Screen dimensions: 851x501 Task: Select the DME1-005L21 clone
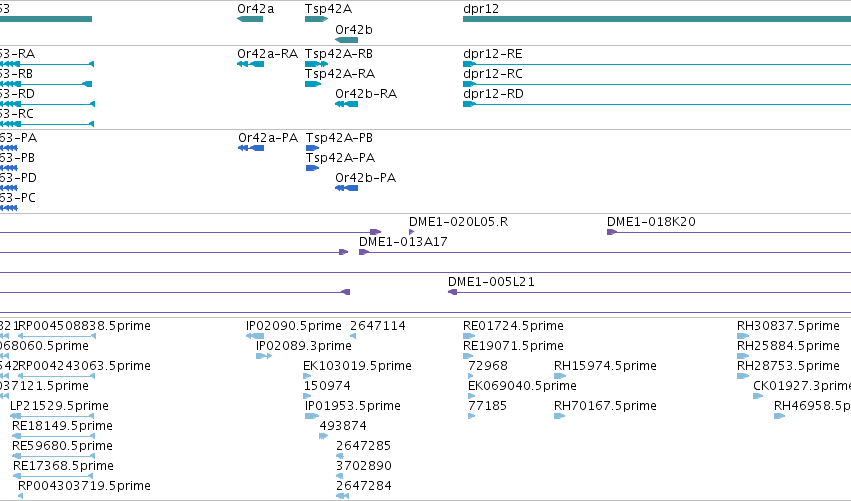click(649, 293)
